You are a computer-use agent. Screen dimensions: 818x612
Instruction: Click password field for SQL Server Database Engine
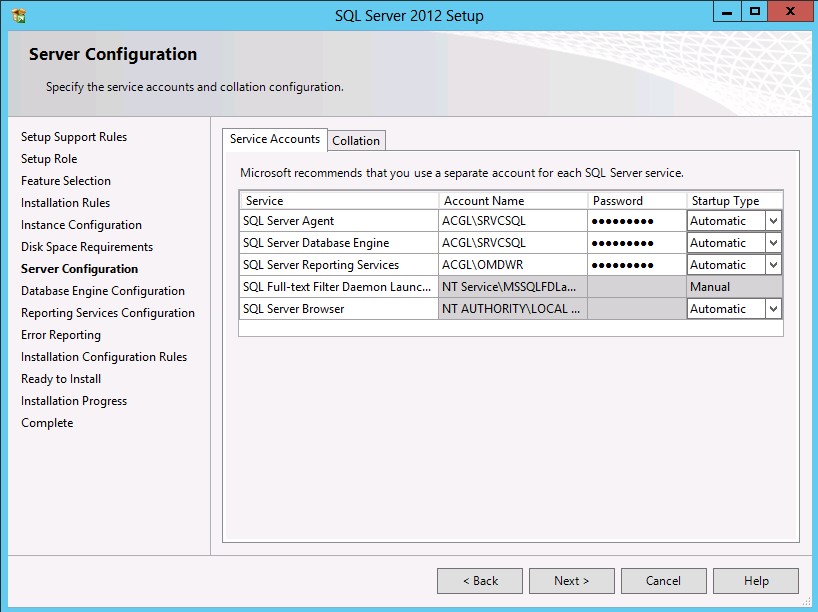pos(637,243)
